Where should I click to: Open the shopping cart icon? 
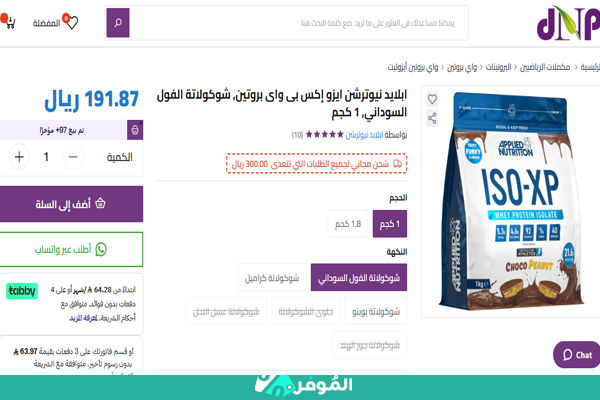pyautogui.click(x=8, y=22)
